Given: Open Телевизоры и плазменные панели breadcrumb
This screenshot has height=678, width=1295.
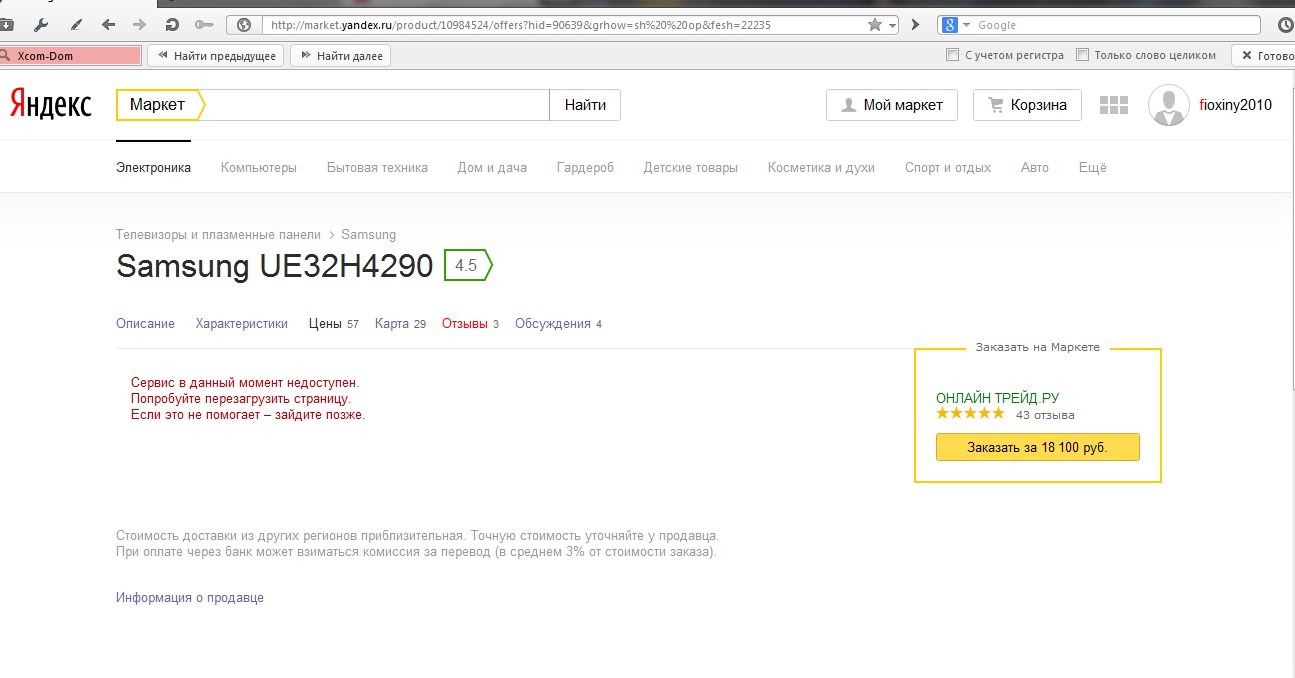Looking at the screenshot, I should [218, 235].
